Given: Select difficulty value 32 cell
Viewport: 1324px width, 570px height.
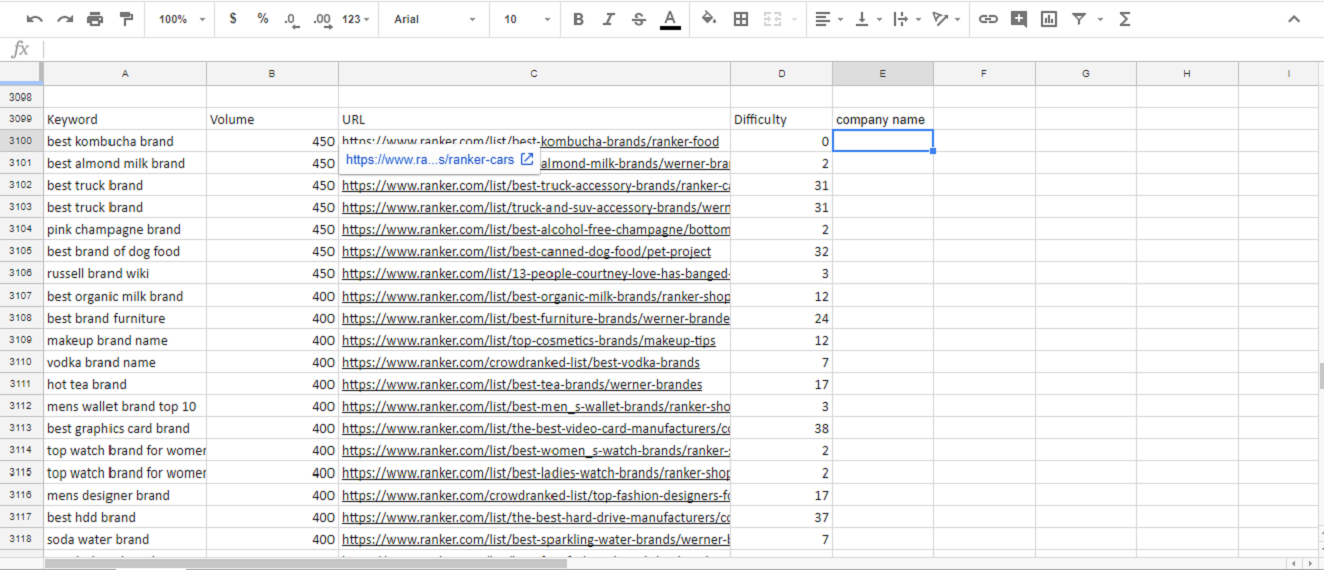Looking at the screenshot, I should pos(781,251).
